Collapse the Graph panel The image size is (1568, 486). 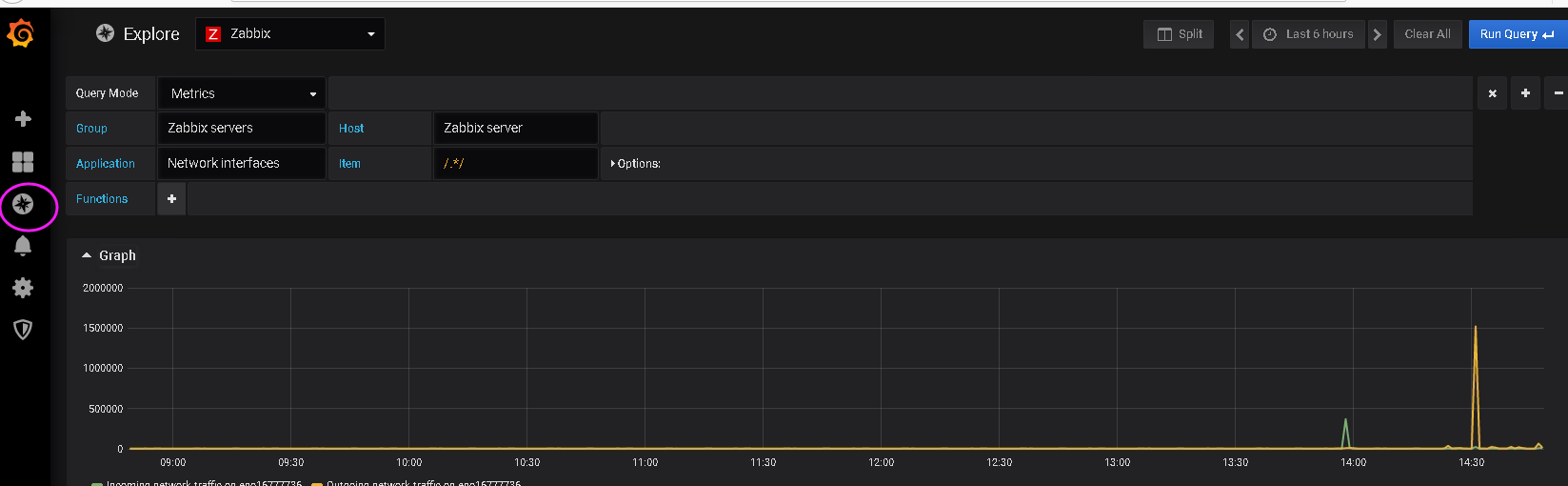(x=109, y=255)
